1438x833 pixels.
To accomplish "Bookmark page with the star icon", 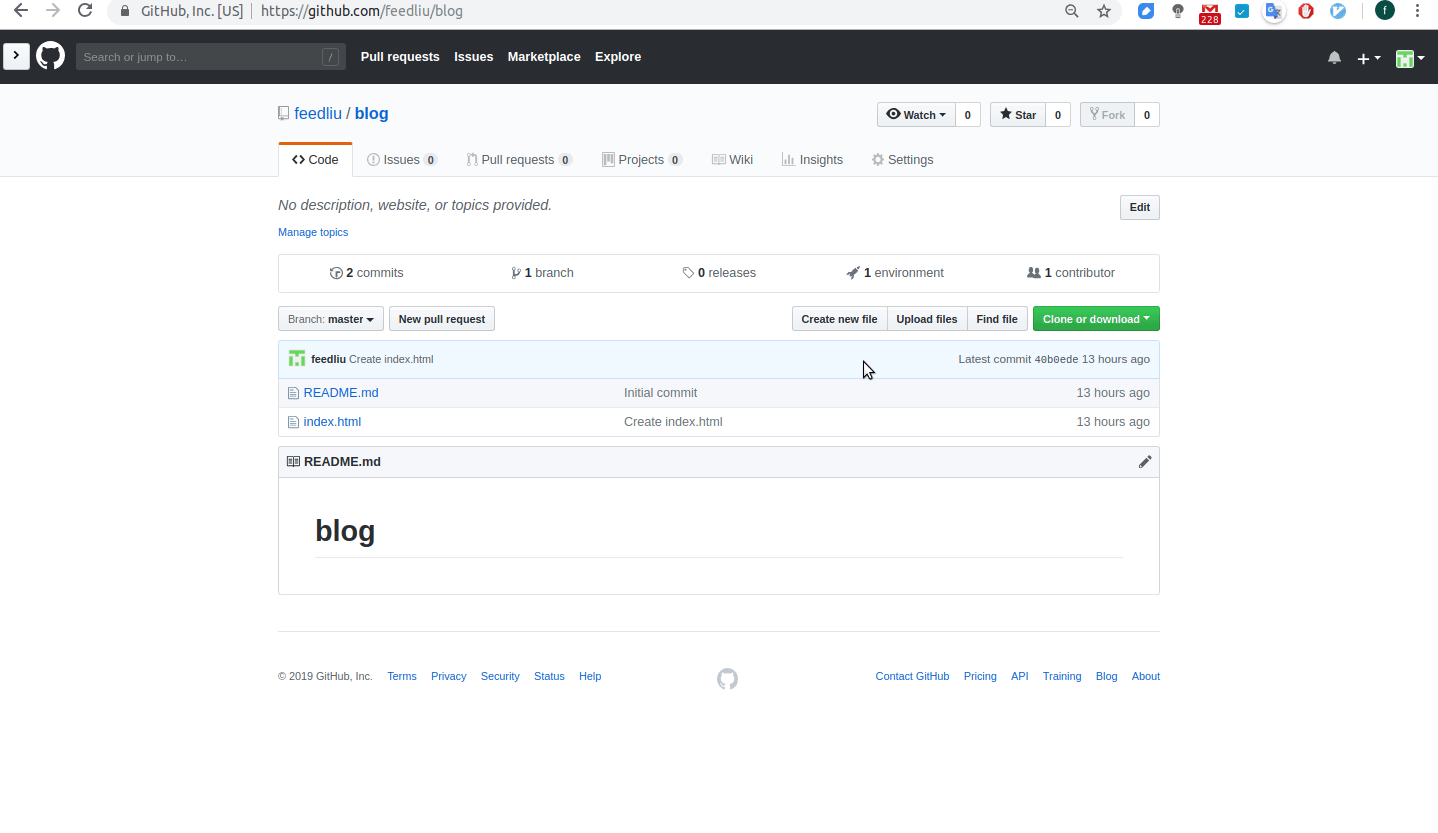I will pos(1104,11).
